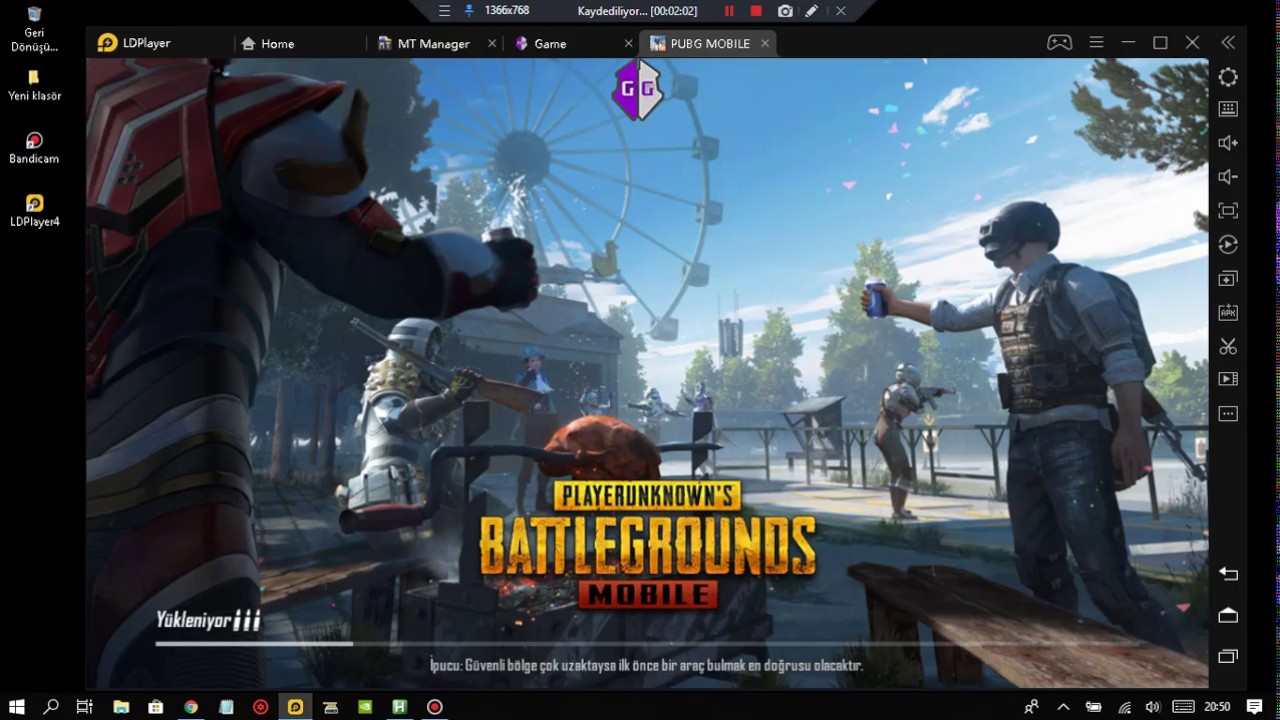Capture image with Bandicam camera icon

point(785,11)
